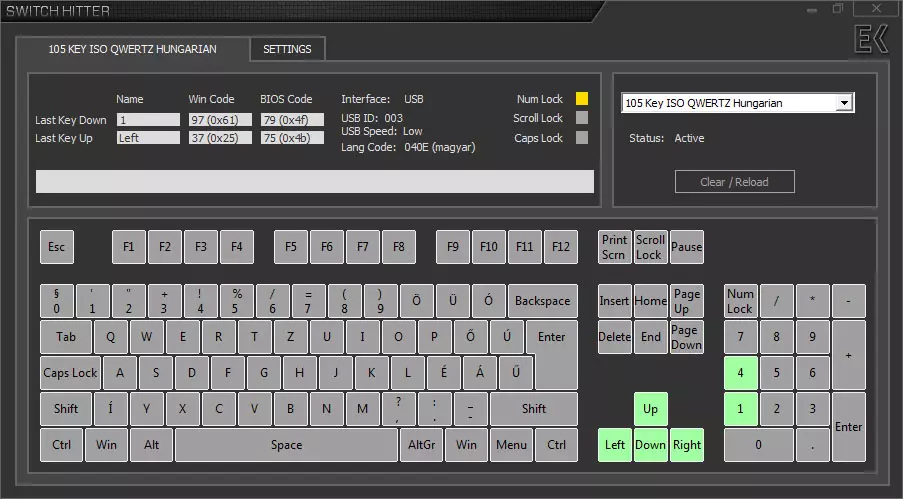Screen dimensions: 903x499
Task: Toggle the Caps Lock indicator
Action: click(x=582, y=138)
